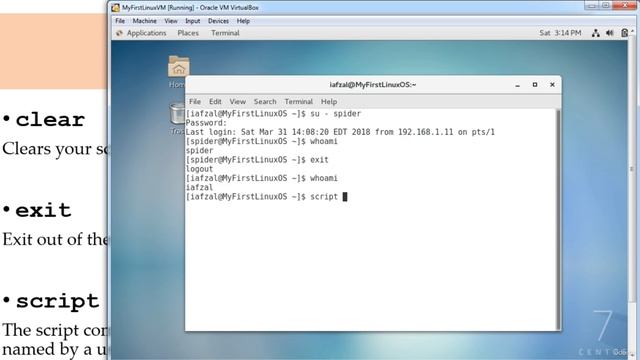Open the Trash desktop icon
The width and height of the screenshot is (640, 360).
[x=177, y=113]
